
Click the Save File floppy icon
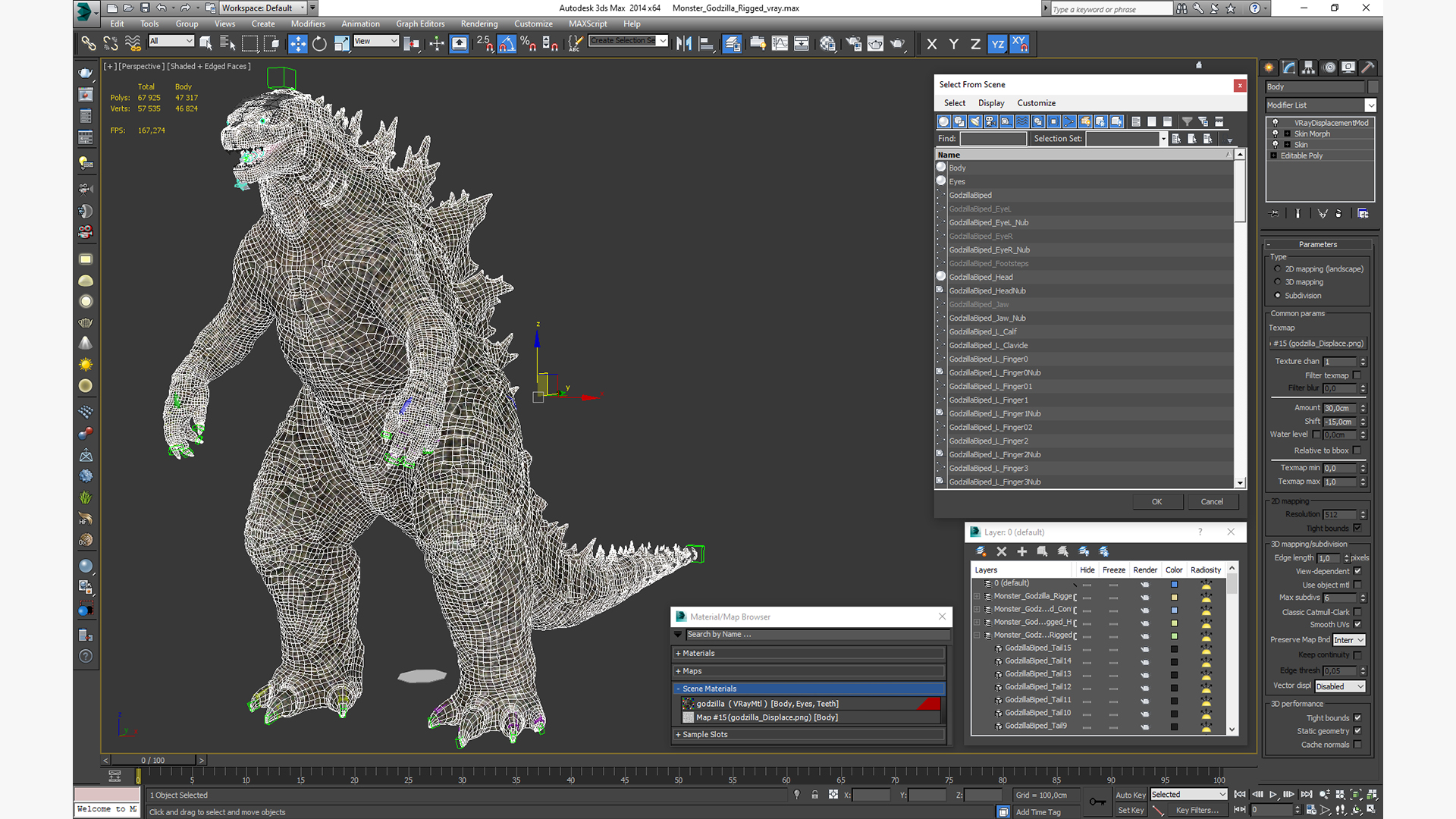(x=144, y=8)
